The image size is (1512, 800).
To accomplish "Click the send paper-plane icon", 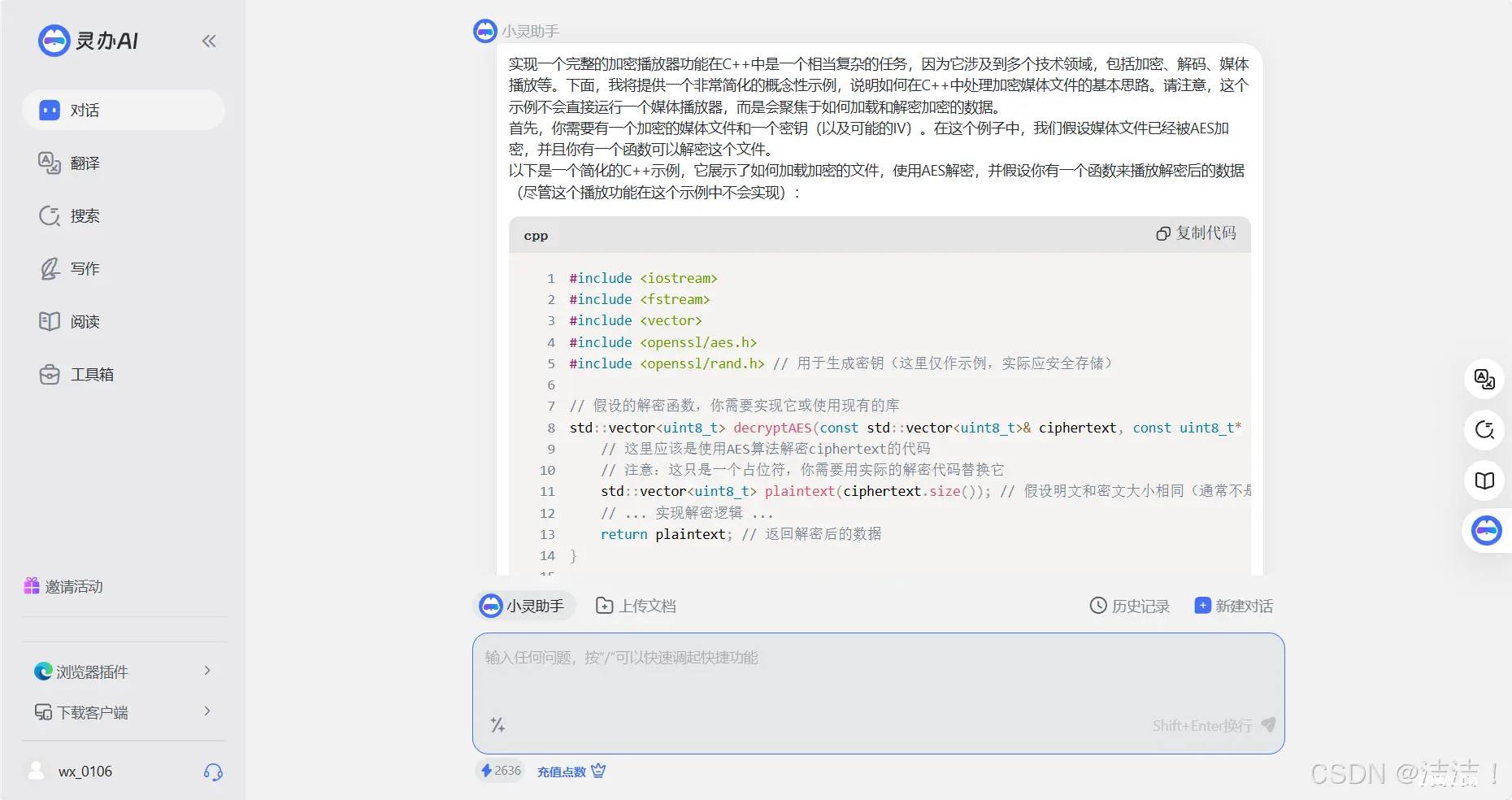I will tap(1268, 724).
